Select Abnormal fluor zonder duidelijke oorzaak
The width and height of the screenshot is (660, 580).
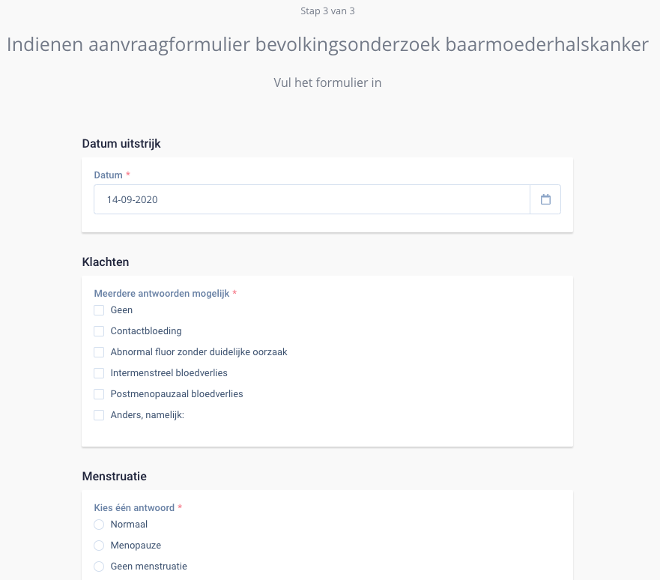coord(99,352)
